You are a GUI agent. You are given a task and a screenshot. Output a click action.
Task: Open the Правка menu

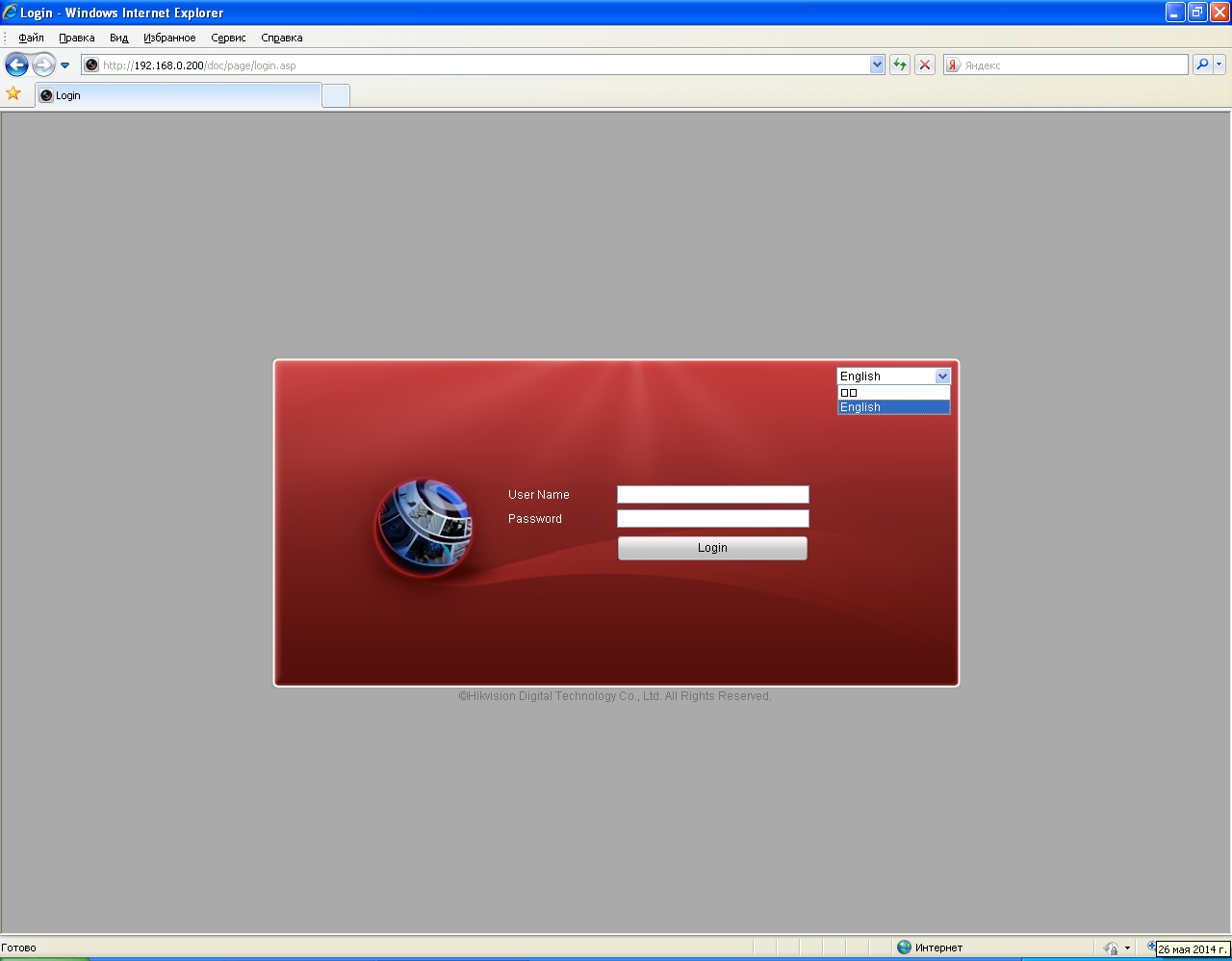[76, 38]
